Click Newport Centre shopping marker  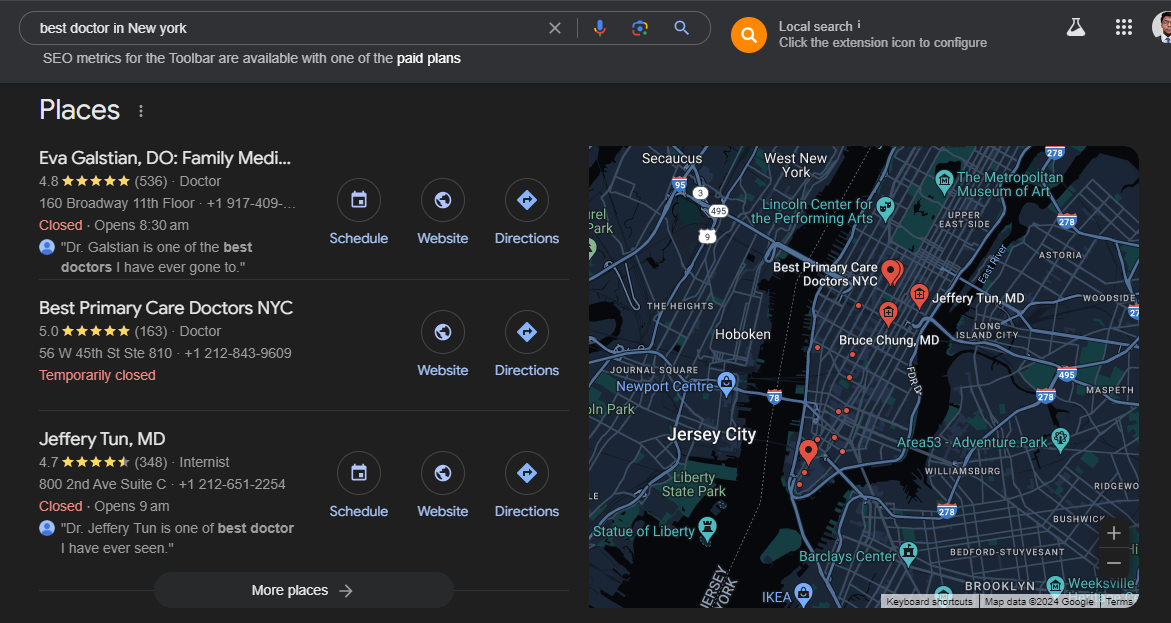(725, 383)
